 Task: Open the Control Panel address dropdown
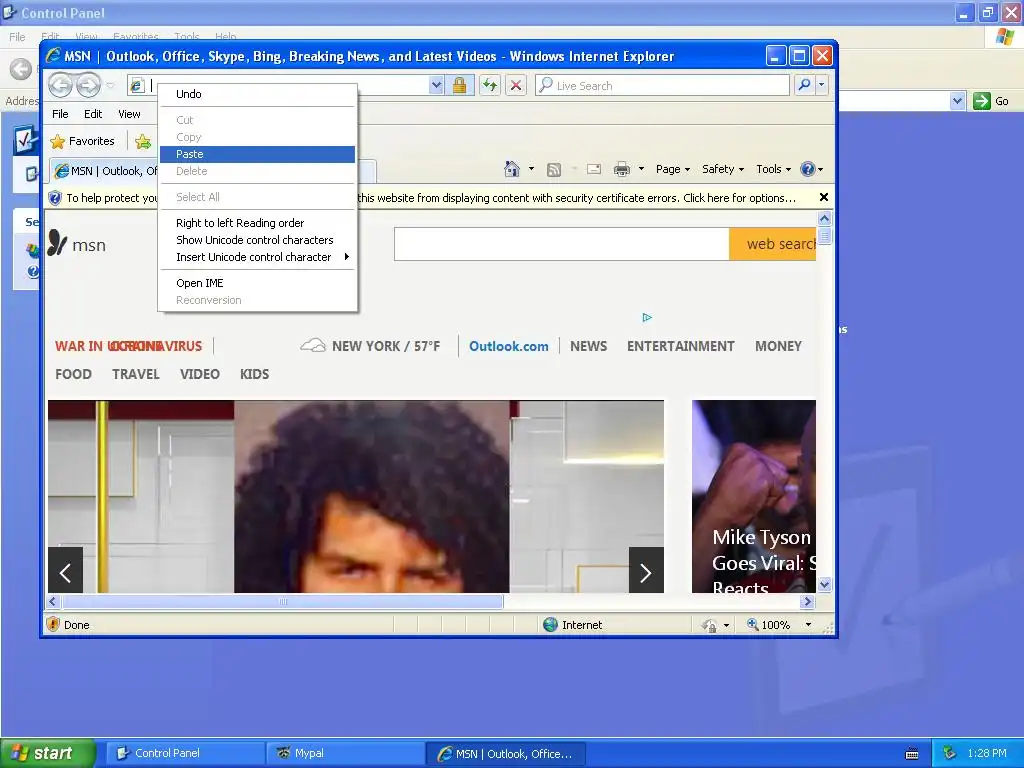tap(957, 101)
